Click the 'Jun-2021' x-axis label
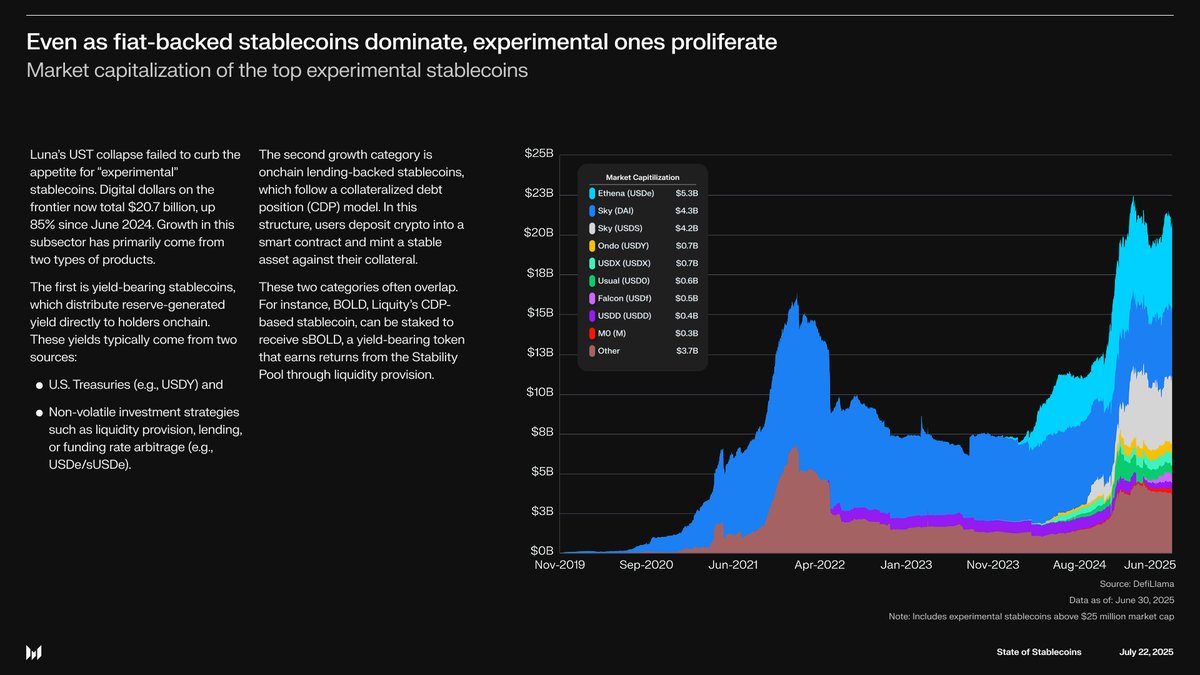The width and height of the screenshot is (1200, 675). point(734,565)
